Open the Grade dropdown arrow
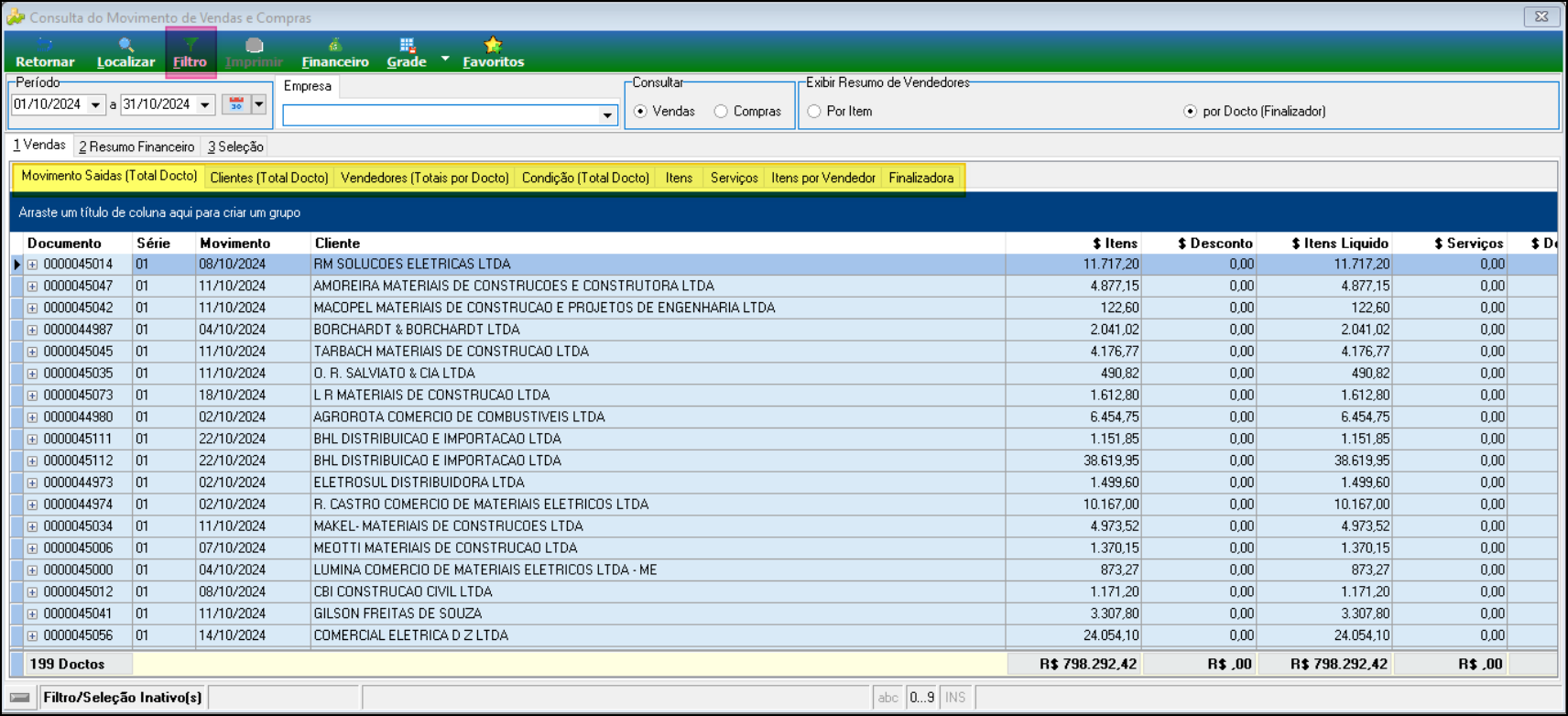Screen dimensions: 1568x716 coord(445,59)
